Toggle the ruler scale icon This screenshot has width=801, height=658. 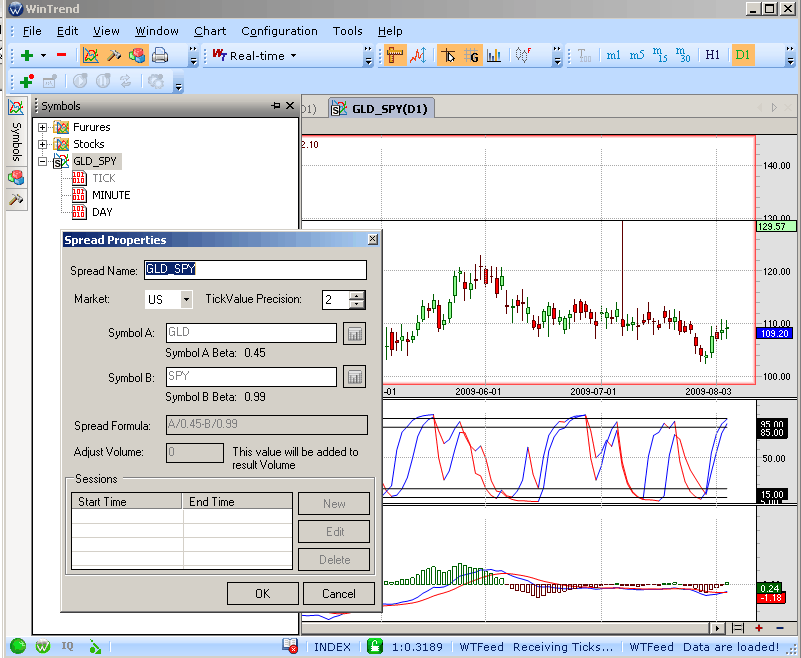395,55
